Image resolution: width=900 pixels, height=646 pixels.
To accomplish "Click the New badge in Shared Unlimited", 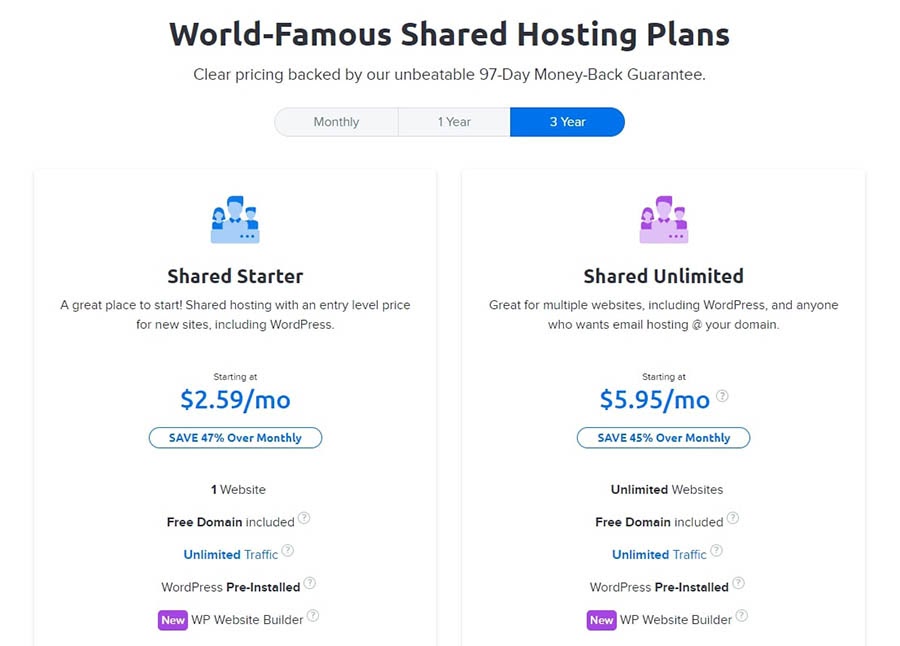I will (x=602, y=620).
